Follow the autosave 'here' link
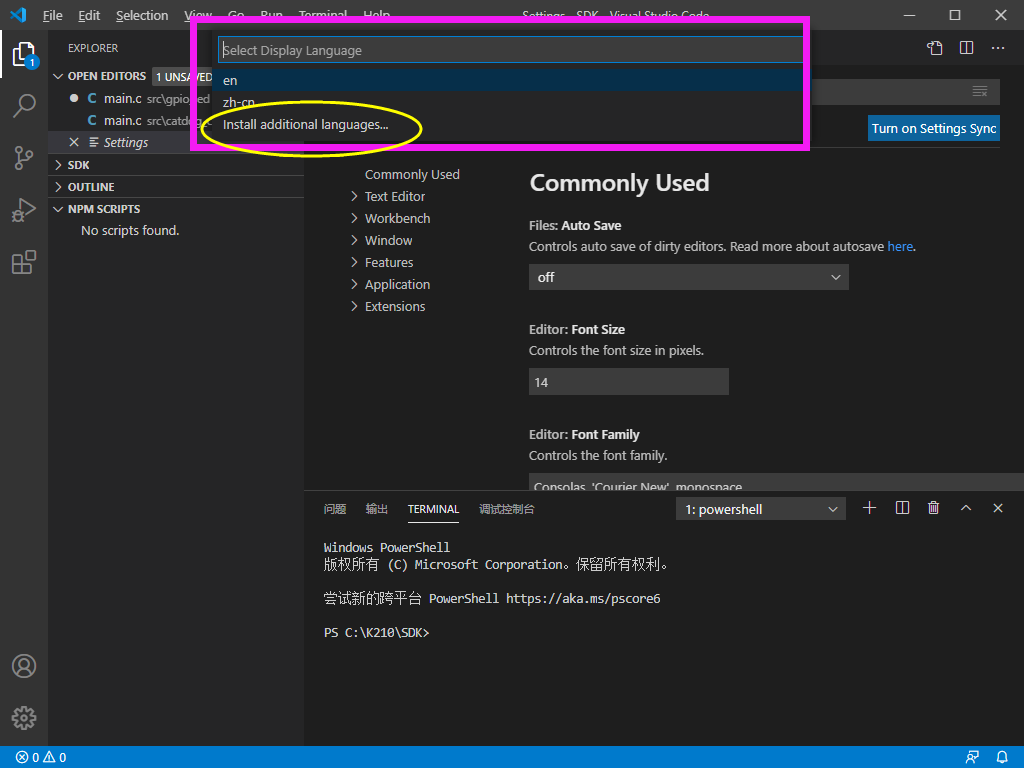Viewport: 1024px width, 768px height. [x=899, y=246]
